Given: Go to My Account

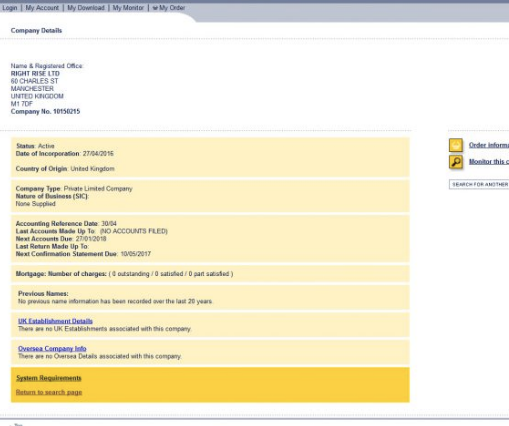Looking at the screenshot, I should pos(42,8).
